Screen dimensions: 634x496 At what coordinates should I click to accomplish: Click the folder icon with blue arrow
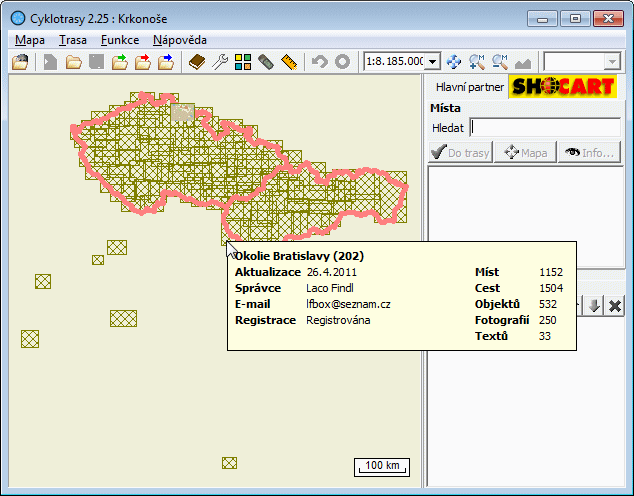coord(166,62)
